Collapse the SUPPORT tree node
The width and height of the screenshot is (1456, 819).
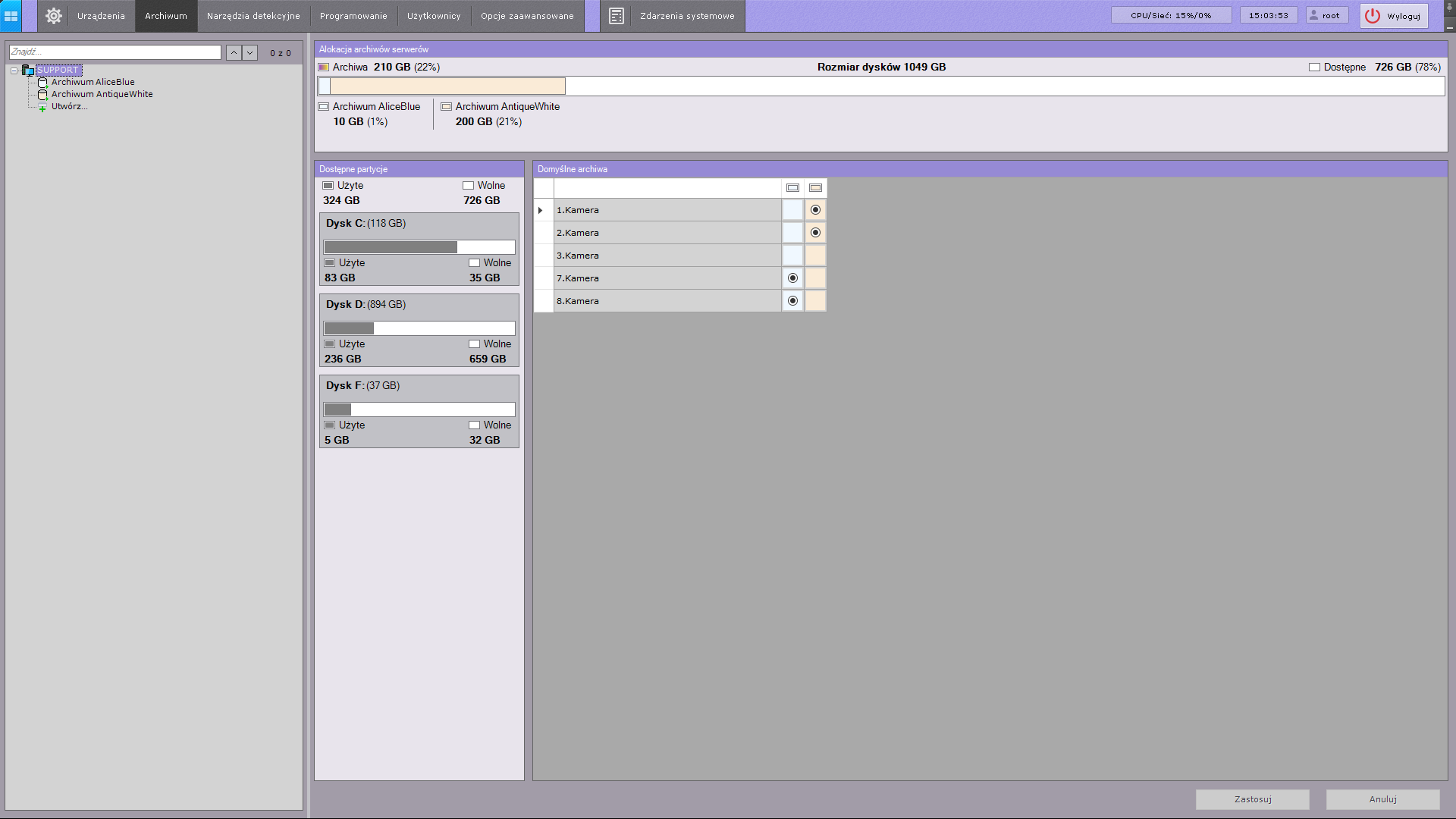pos(14,71)
